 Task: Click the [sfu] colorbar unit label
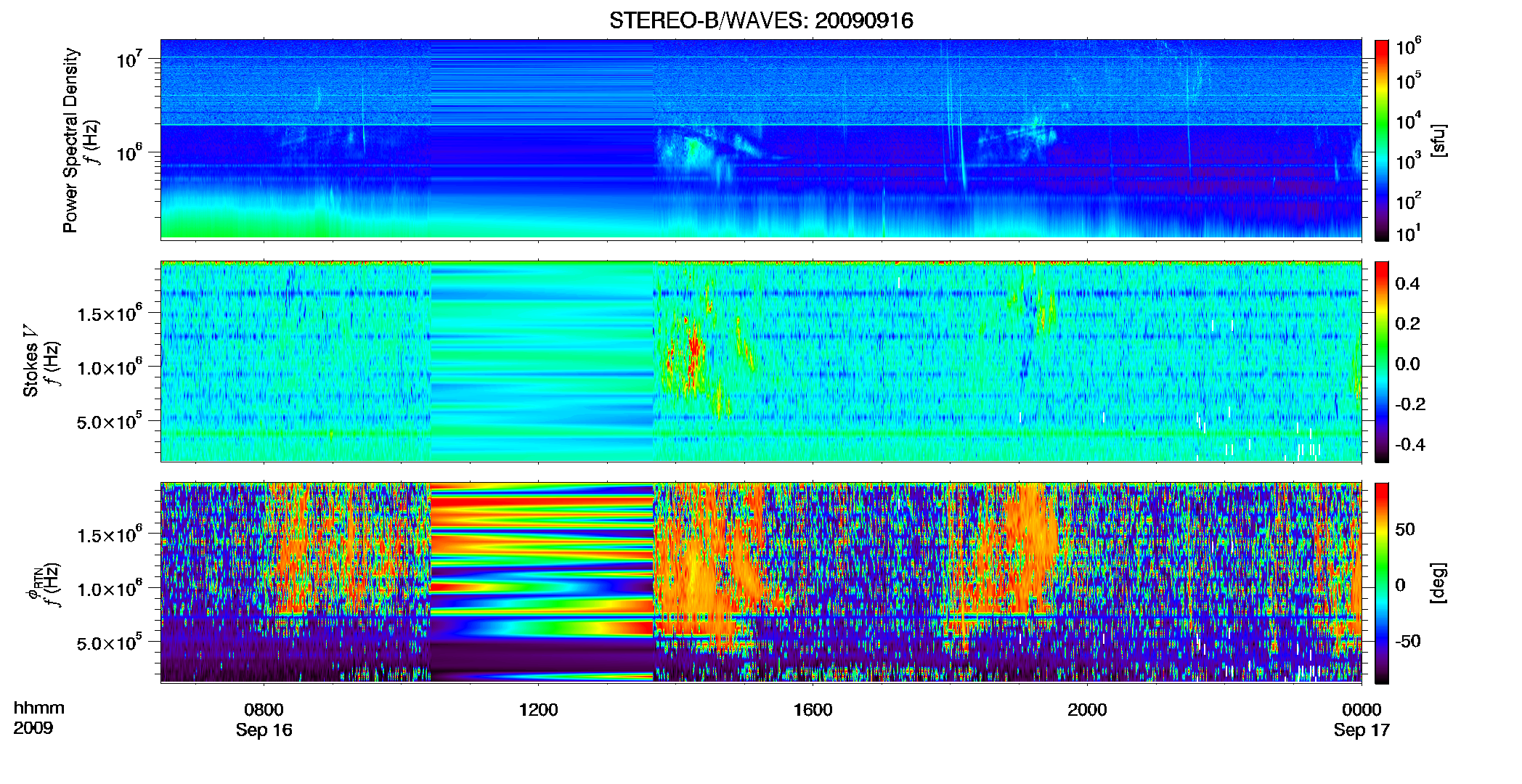pos(1437,140)
